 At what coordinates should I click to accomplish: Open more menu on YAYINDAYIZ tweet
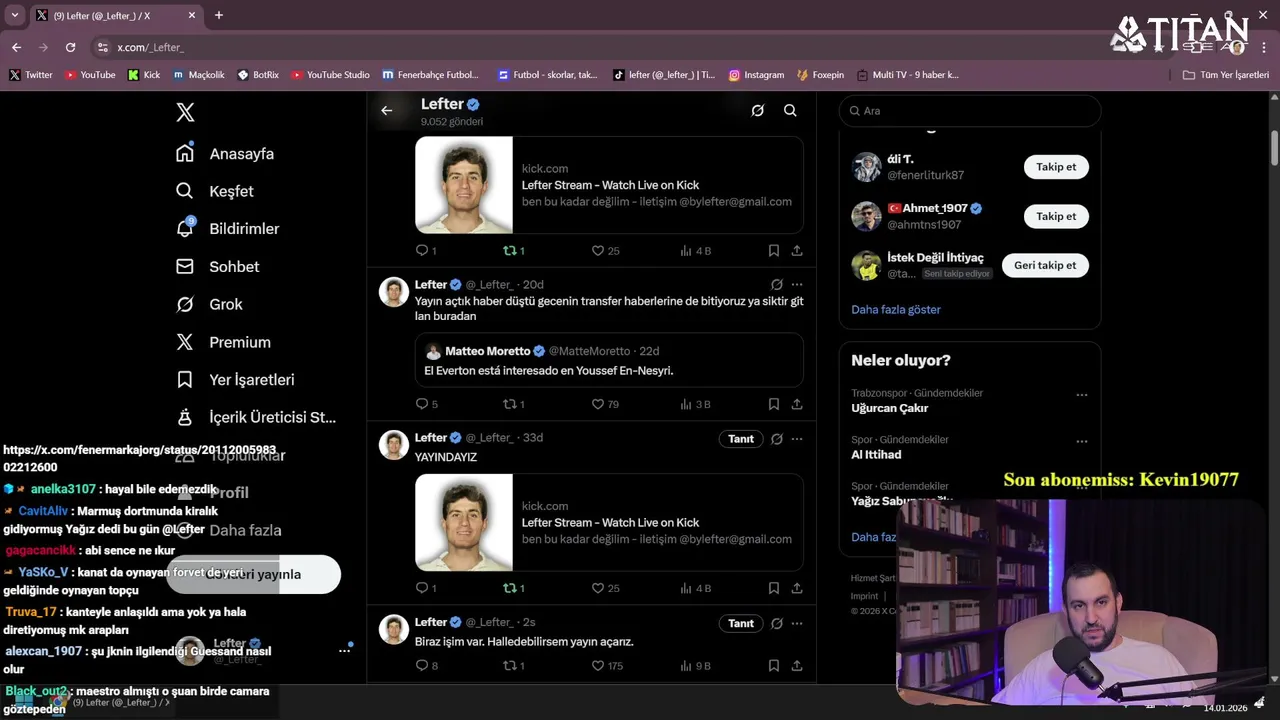[x=797, y=439]
